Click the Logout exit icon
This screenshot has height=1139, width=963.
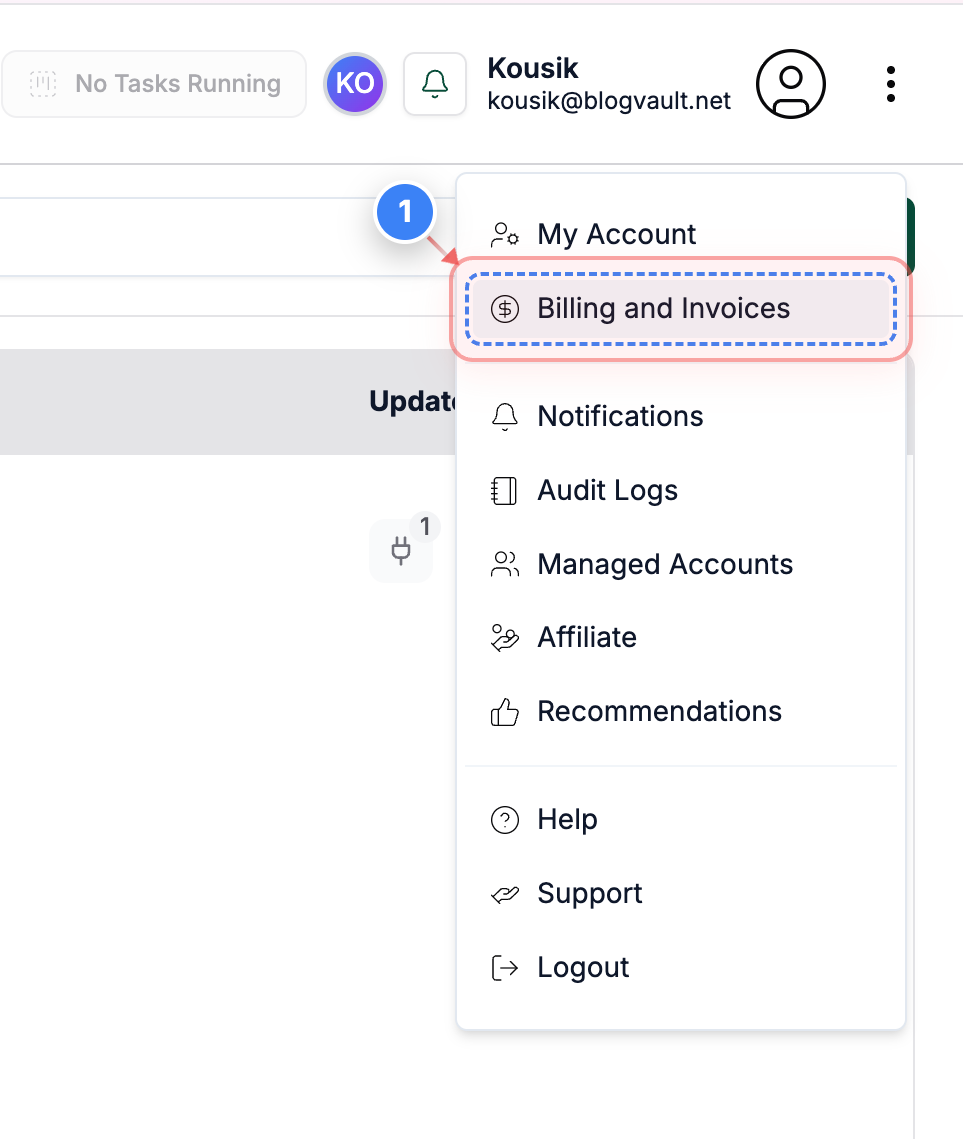(504, 967)
